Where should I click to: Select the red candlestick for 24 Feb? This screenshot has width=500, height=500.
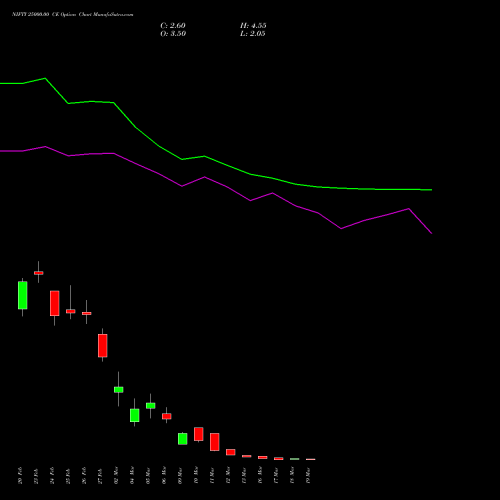pos(55,303)
